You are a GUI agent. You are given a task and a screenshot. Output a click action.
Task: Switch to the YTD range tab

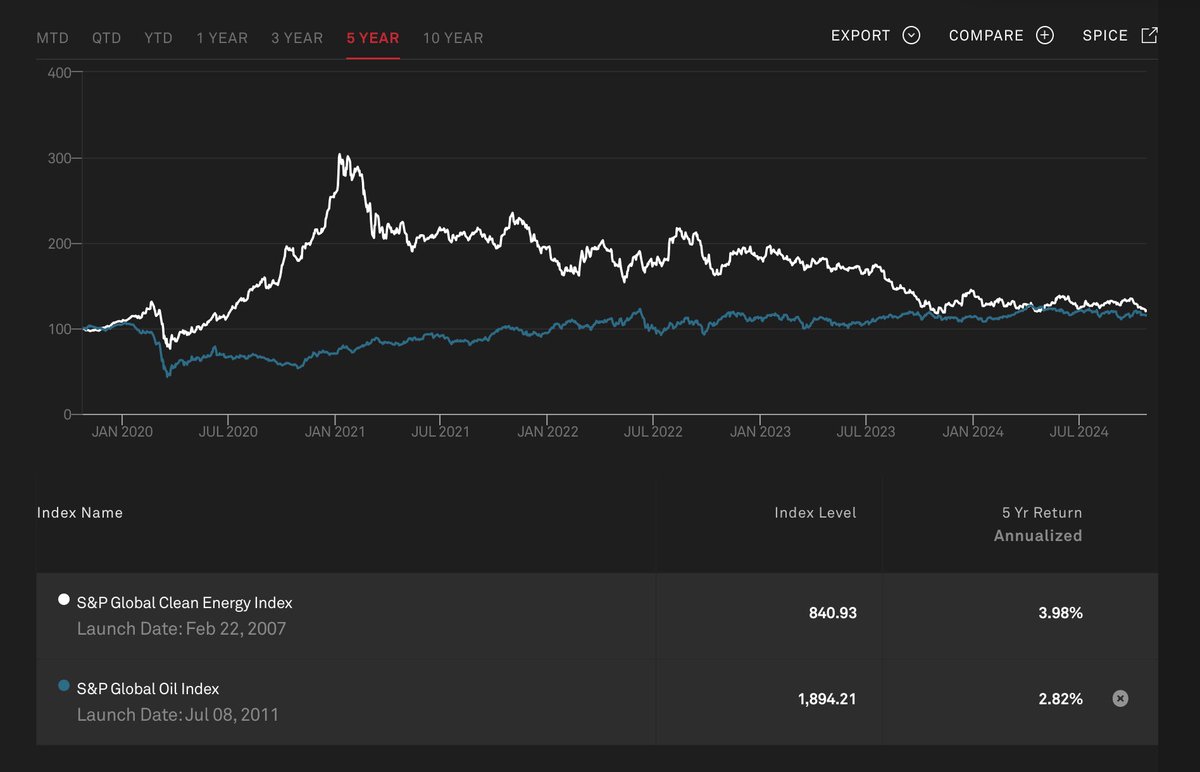click(x=158, y=38)
